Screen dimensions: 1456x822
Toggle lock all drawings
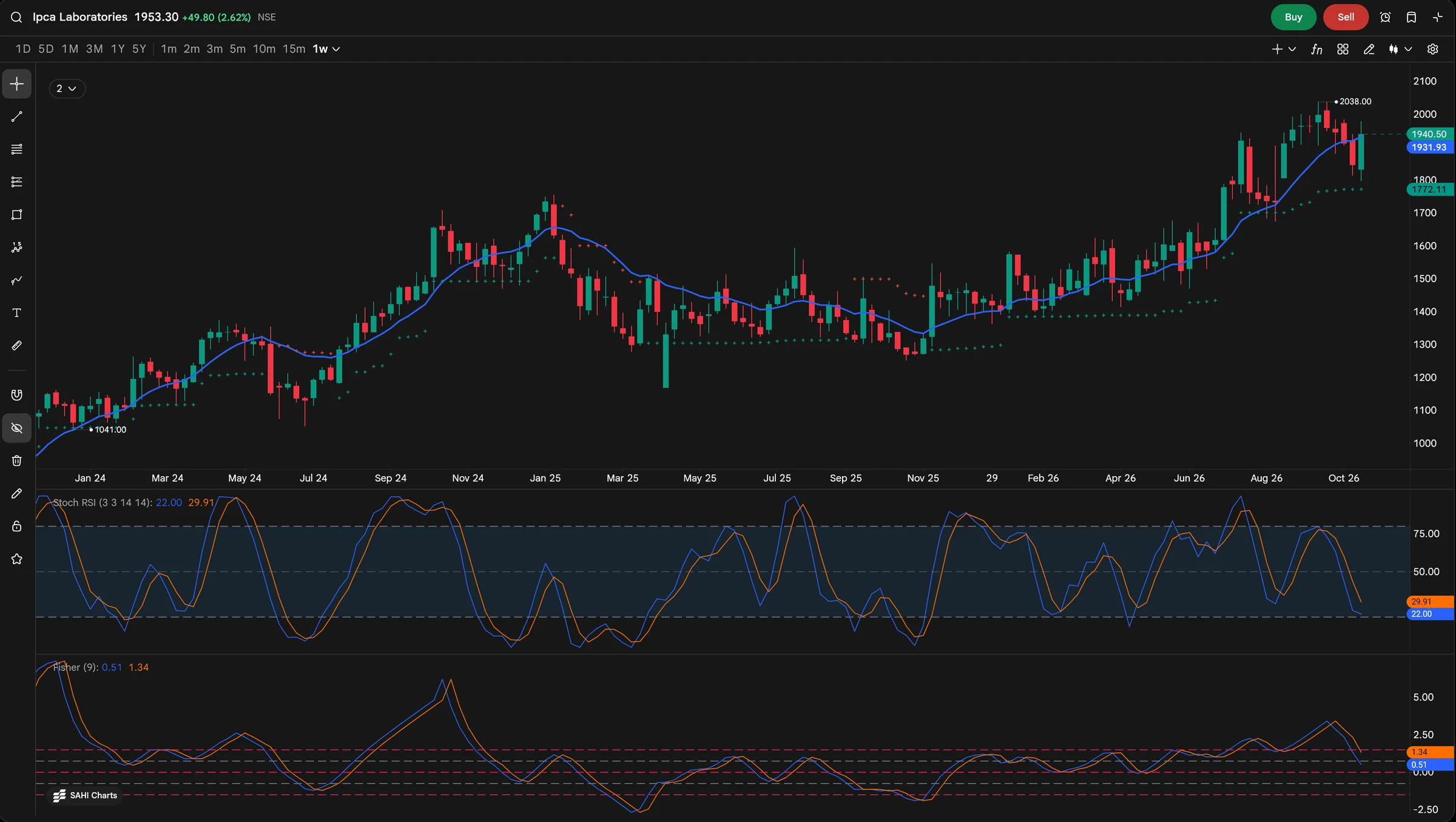point(17,527)
